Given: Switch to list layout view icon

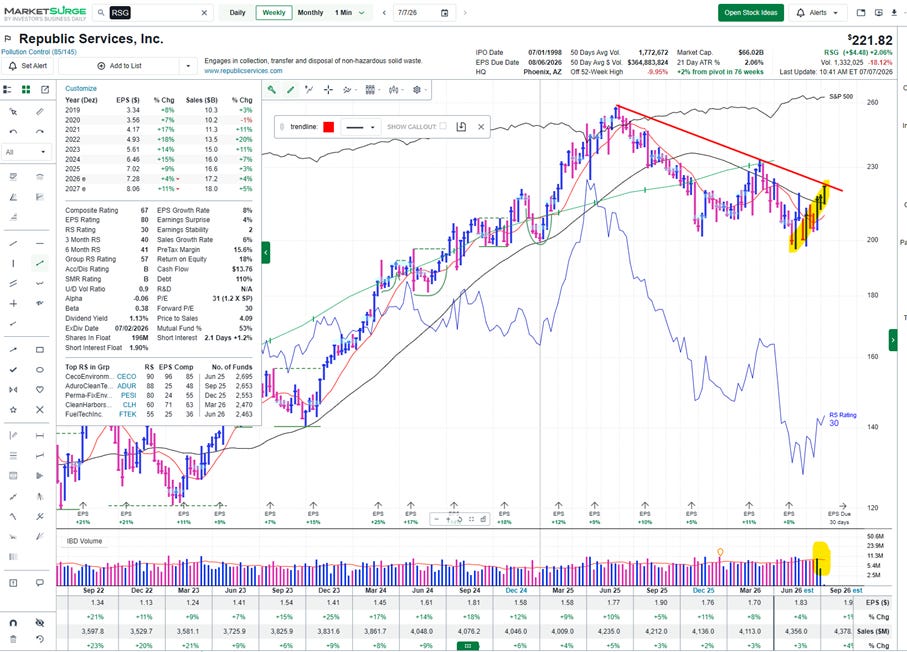Looking at the screenshot, I should [8, 89].
